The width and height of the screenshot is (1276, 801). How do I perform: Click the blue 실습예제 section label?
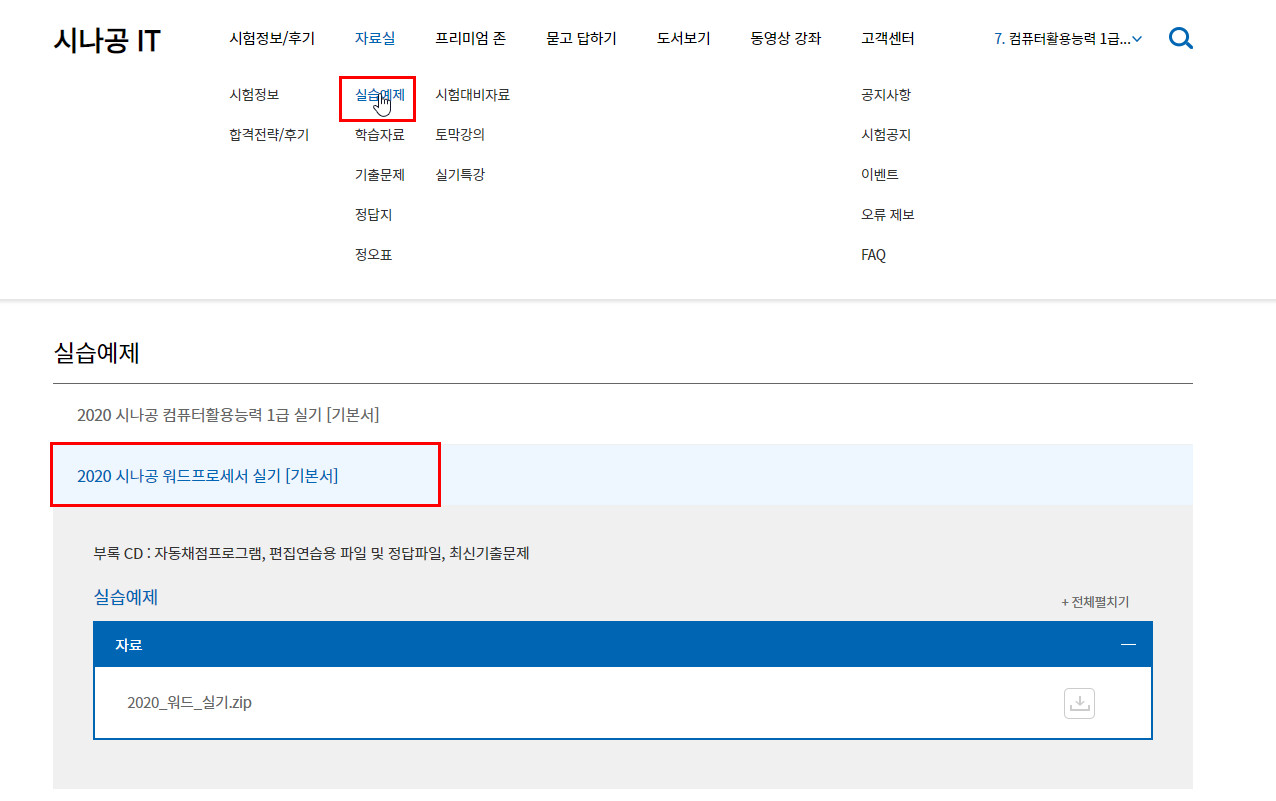[x=126, y=597]
